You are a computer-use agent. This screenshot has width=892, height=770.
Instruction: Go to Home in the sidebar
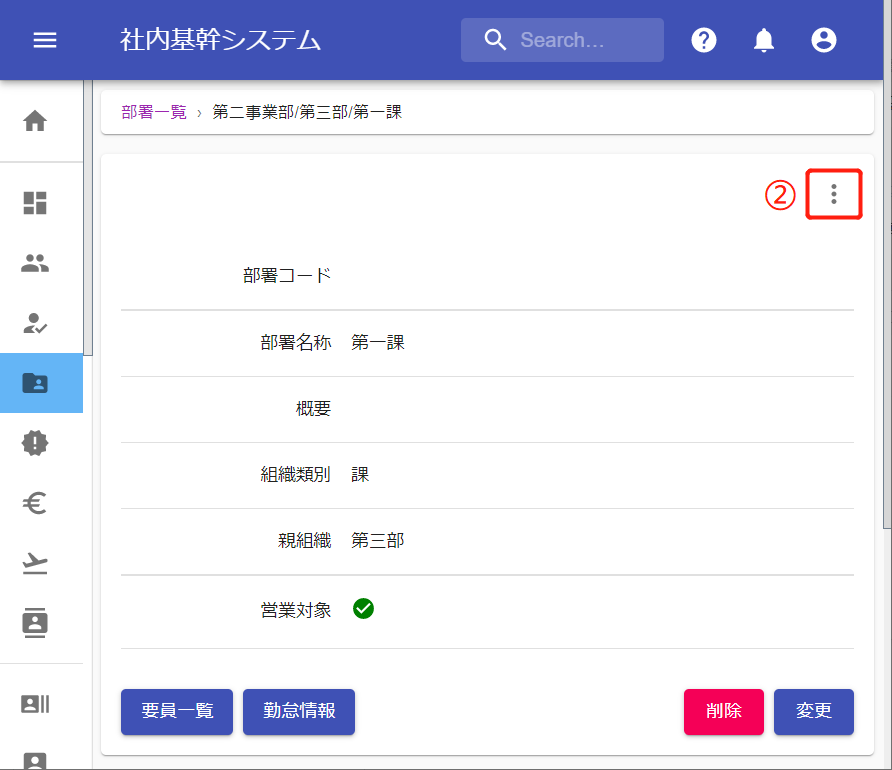click(x=35, y=121)
